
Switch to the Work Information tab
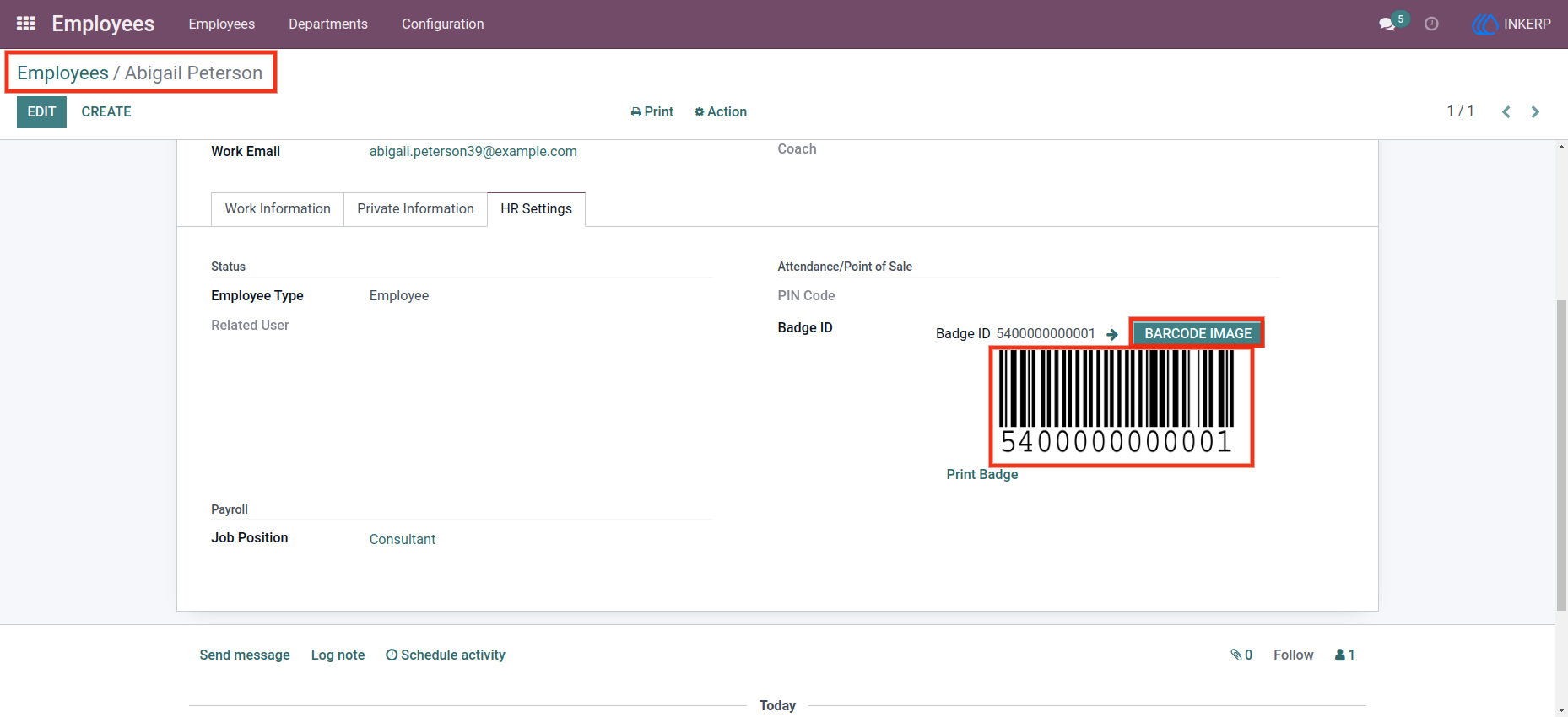(278, 208)
